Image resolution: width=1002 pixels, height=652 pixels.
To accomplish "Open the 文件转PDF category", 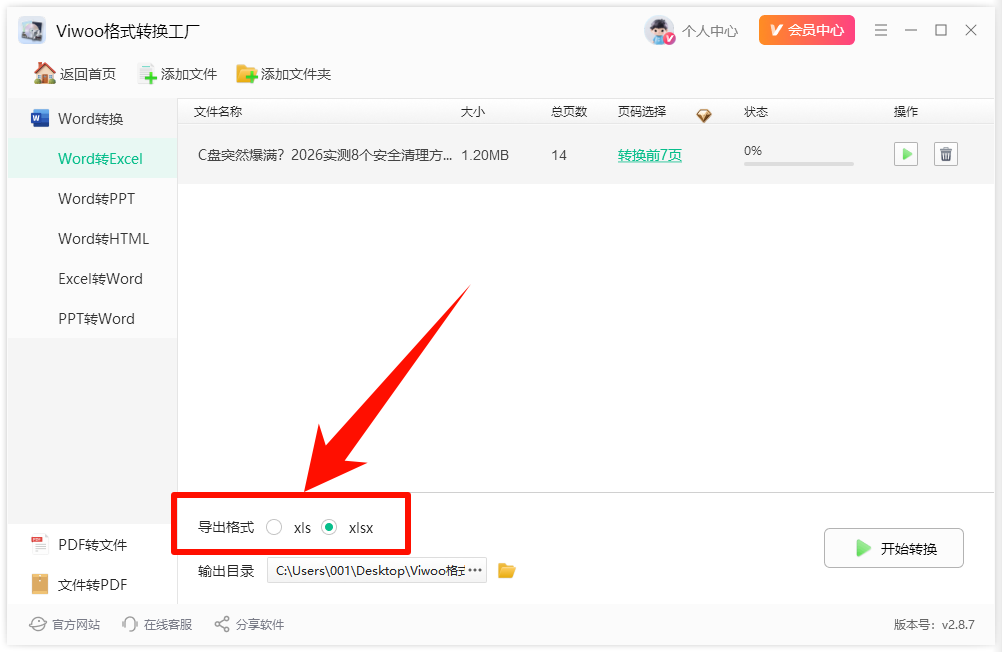I will [93, 584].
